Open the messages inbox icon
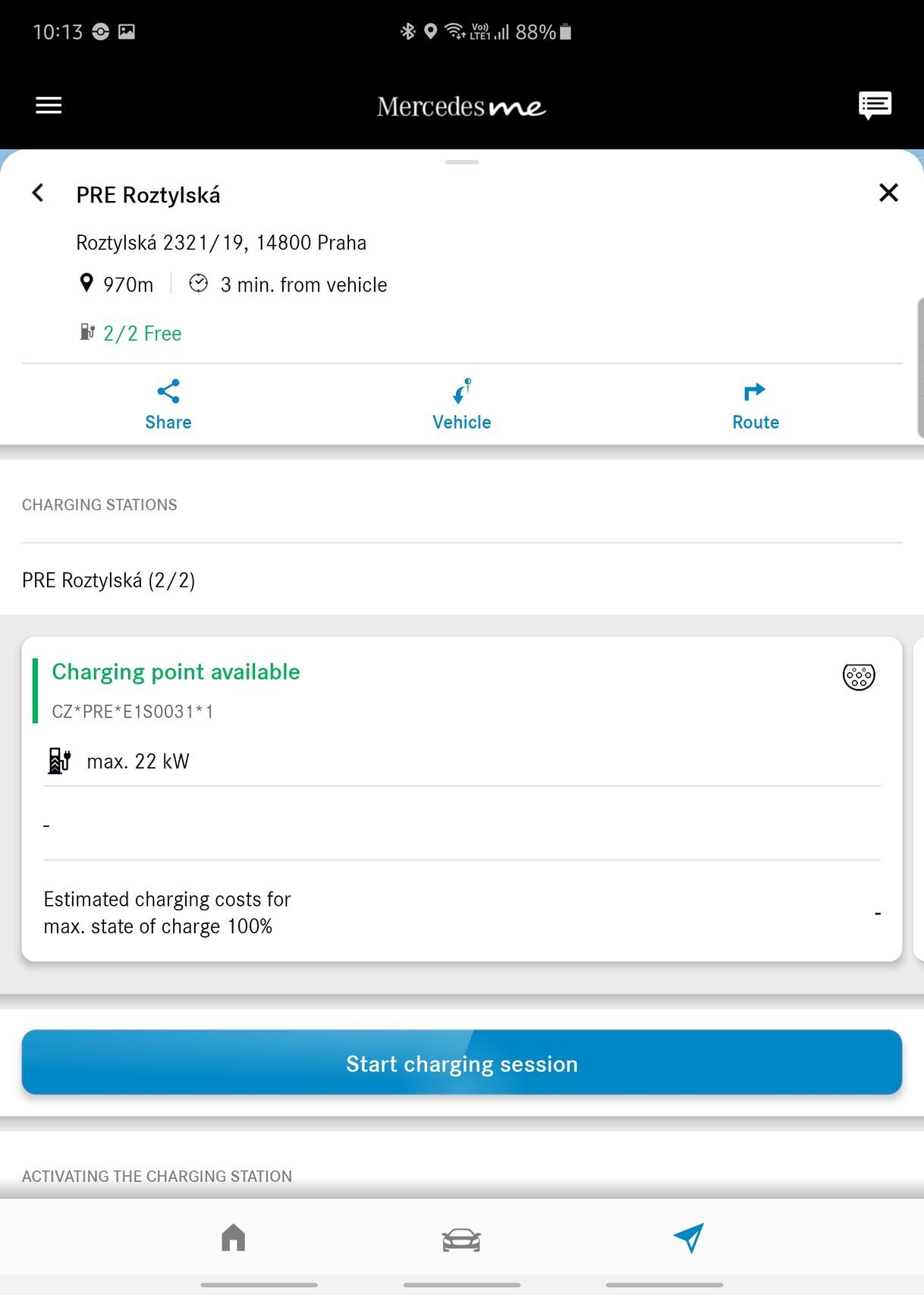The image size is (924, 1295). click(875, 105)
